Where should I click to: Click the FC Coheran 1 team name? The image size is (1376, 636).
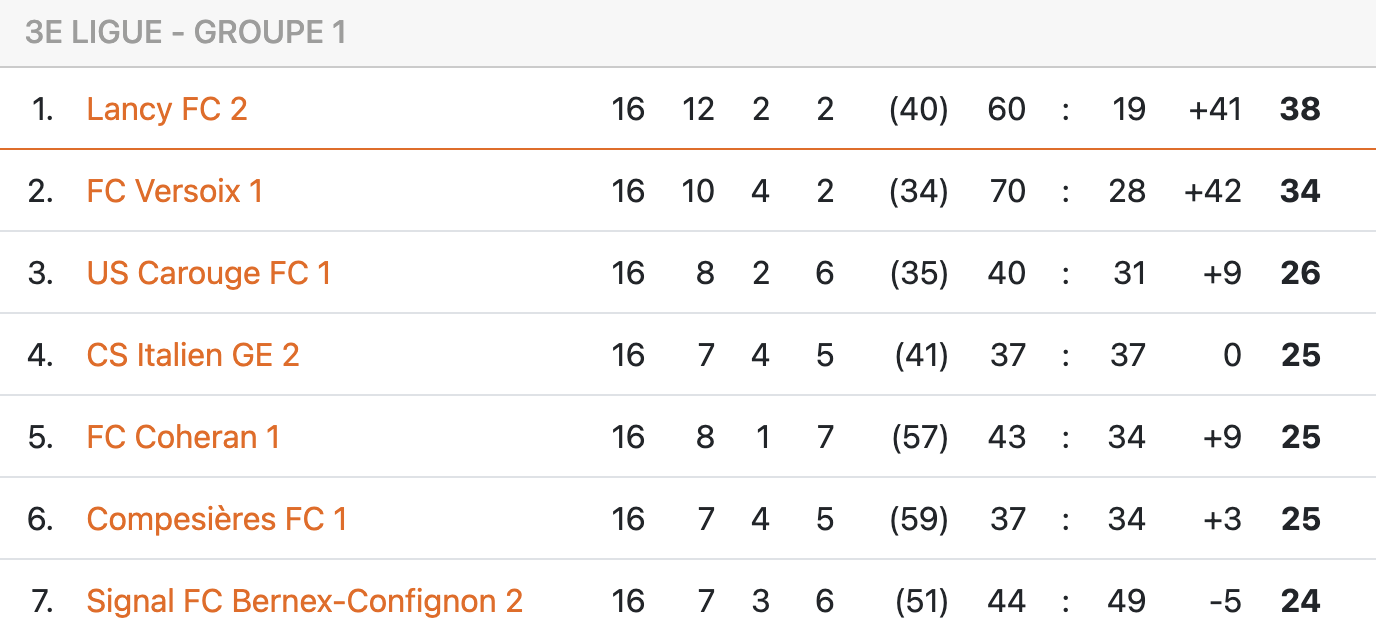pyautogui.click(x=183, y=437)
